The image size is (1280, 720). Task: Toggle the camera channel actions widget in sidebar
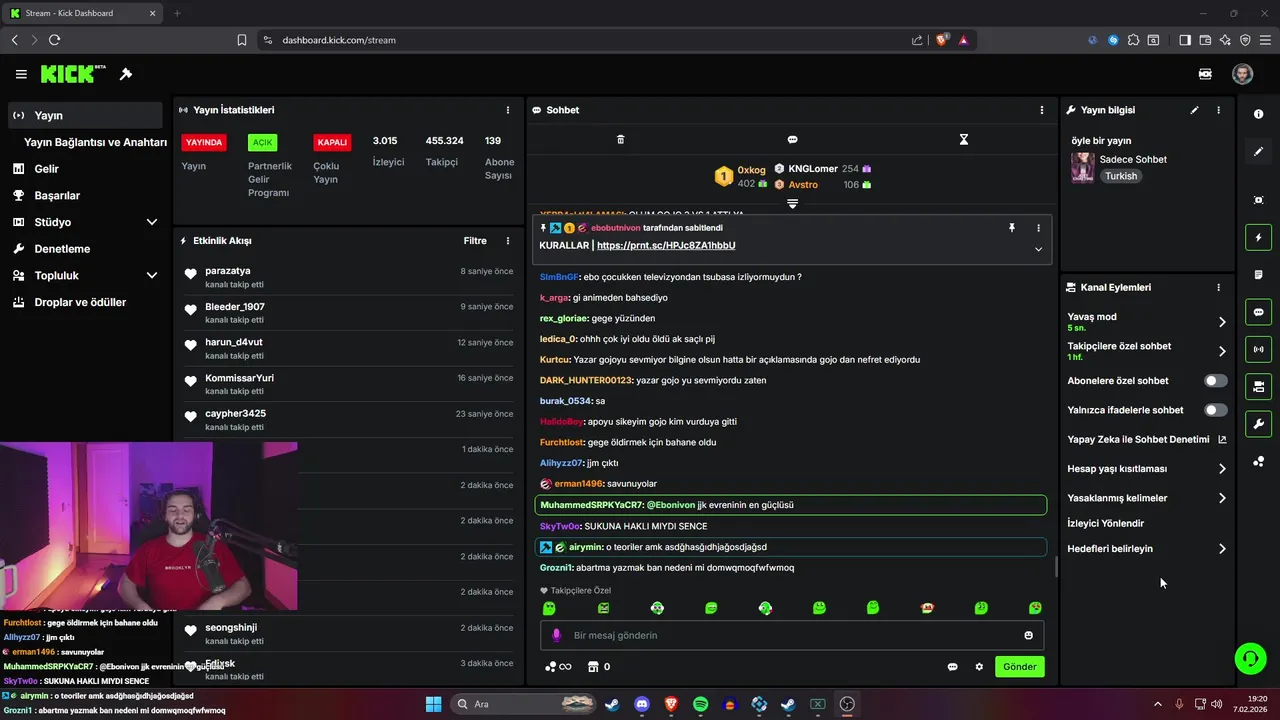(1258, 386)
